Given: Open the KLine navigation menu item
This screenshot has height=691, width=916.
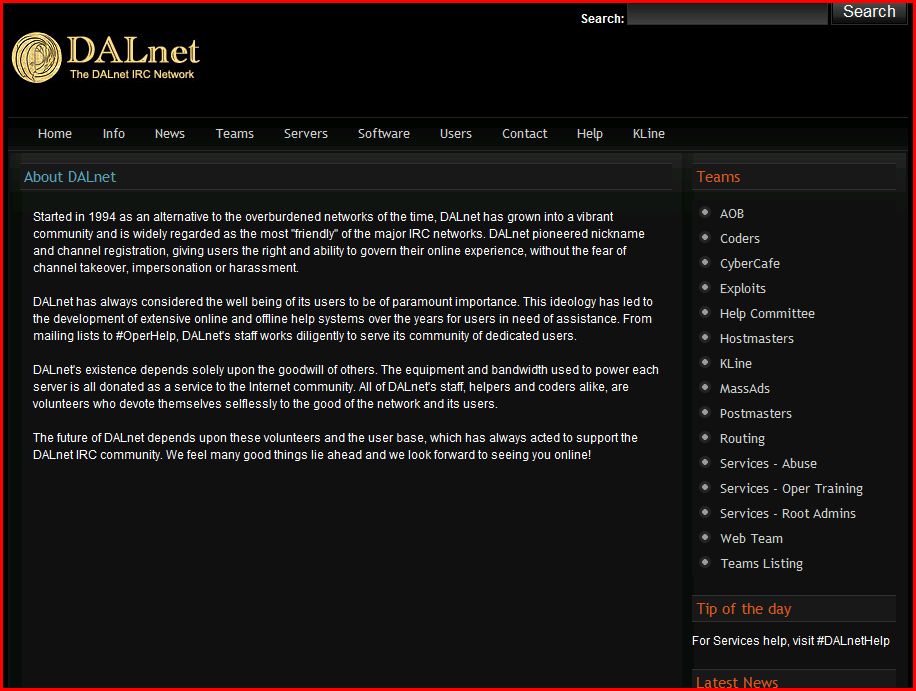Looking at the screenshot, I should (648, 134).
